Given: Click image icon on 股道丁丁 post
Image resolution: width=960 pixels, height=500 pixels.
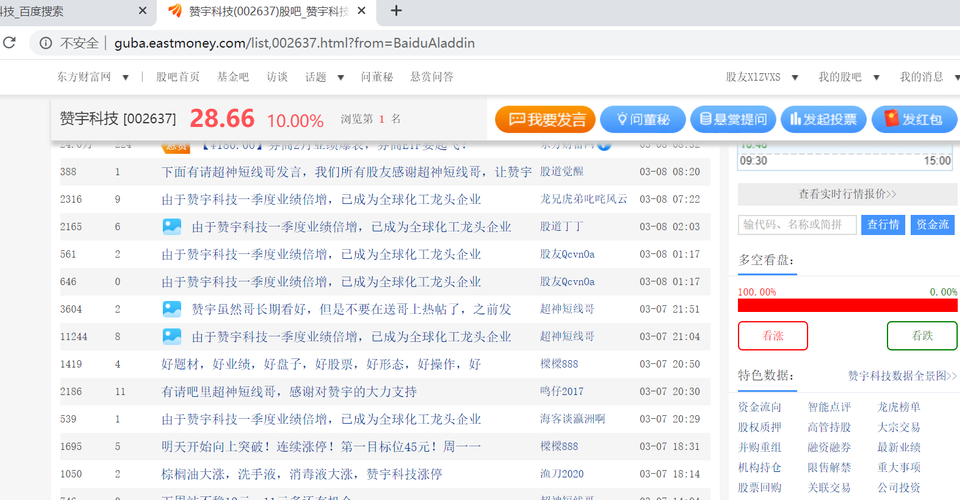Looking at the screenshot, I should (172, 226).
